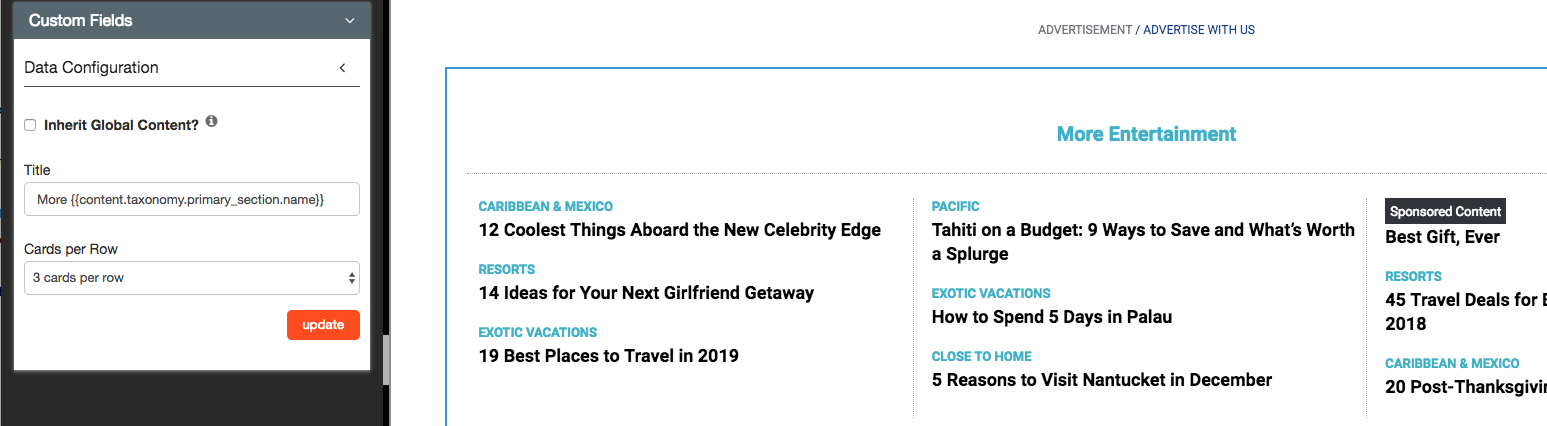Click the Pacific category label
The image size is (1547, 426).
click(x=956, y=206)
